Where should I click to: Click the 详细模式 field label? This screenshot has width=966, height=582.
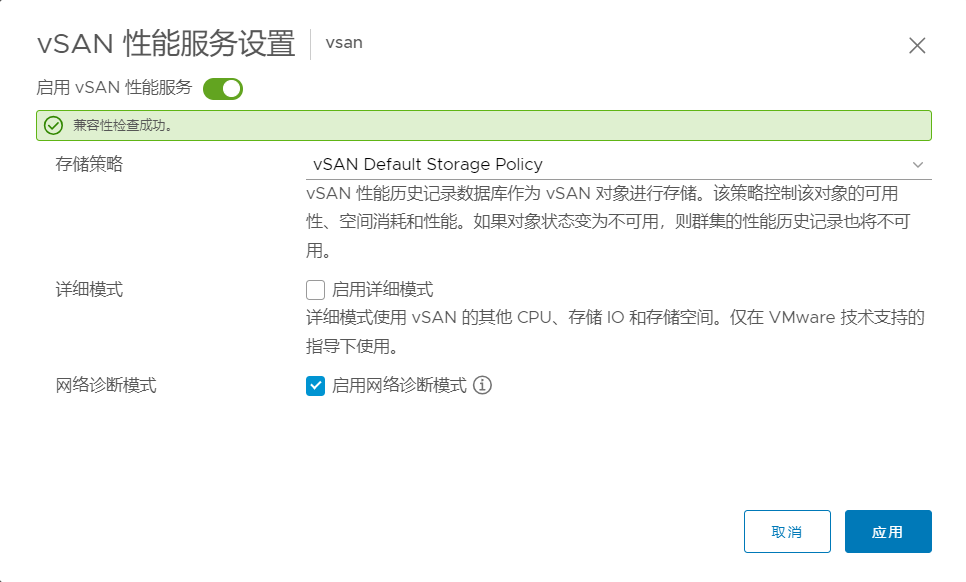(x=89, y=289)
